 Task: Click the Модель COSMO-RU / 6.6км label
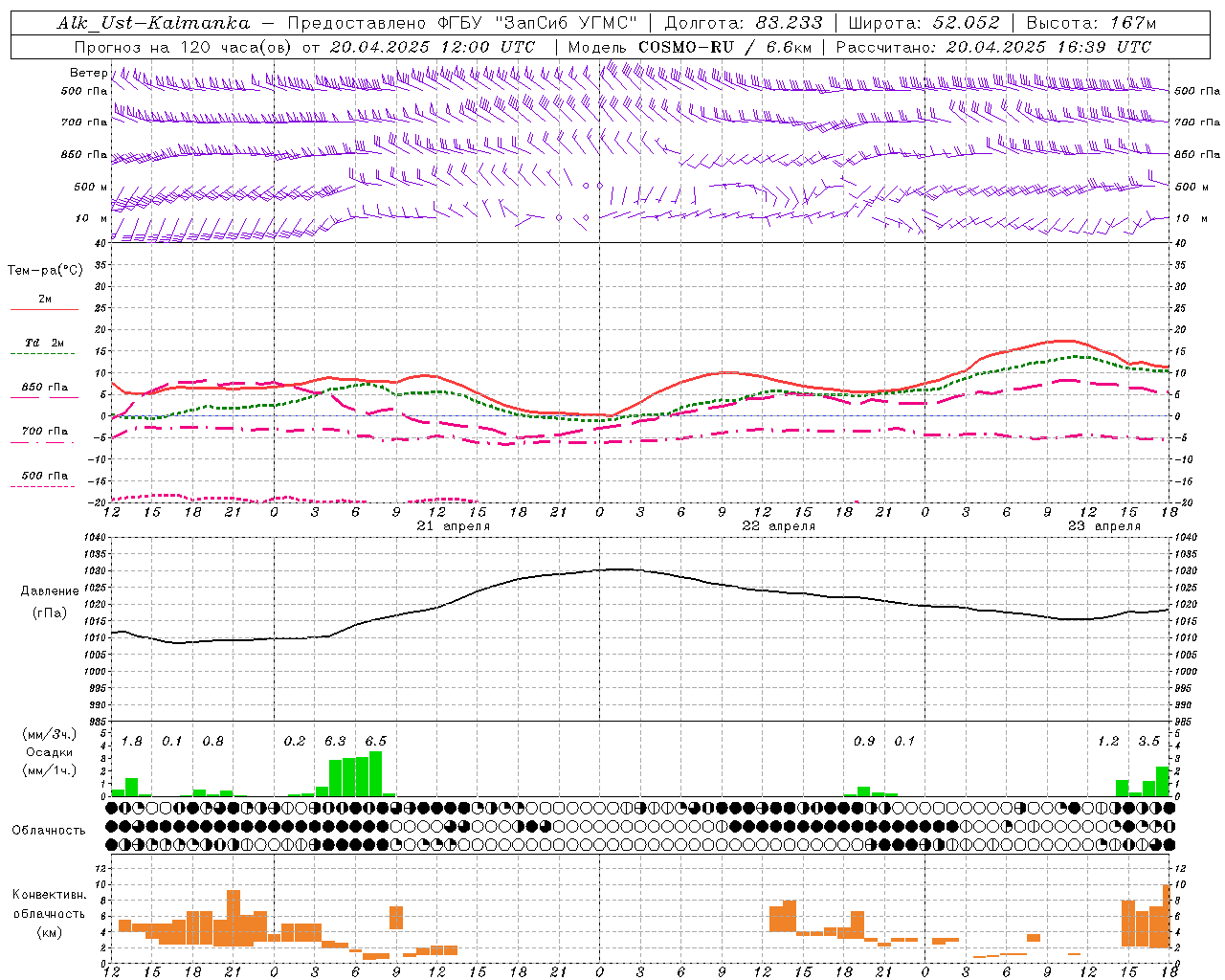pyautogui.click(x=690, y=46)
